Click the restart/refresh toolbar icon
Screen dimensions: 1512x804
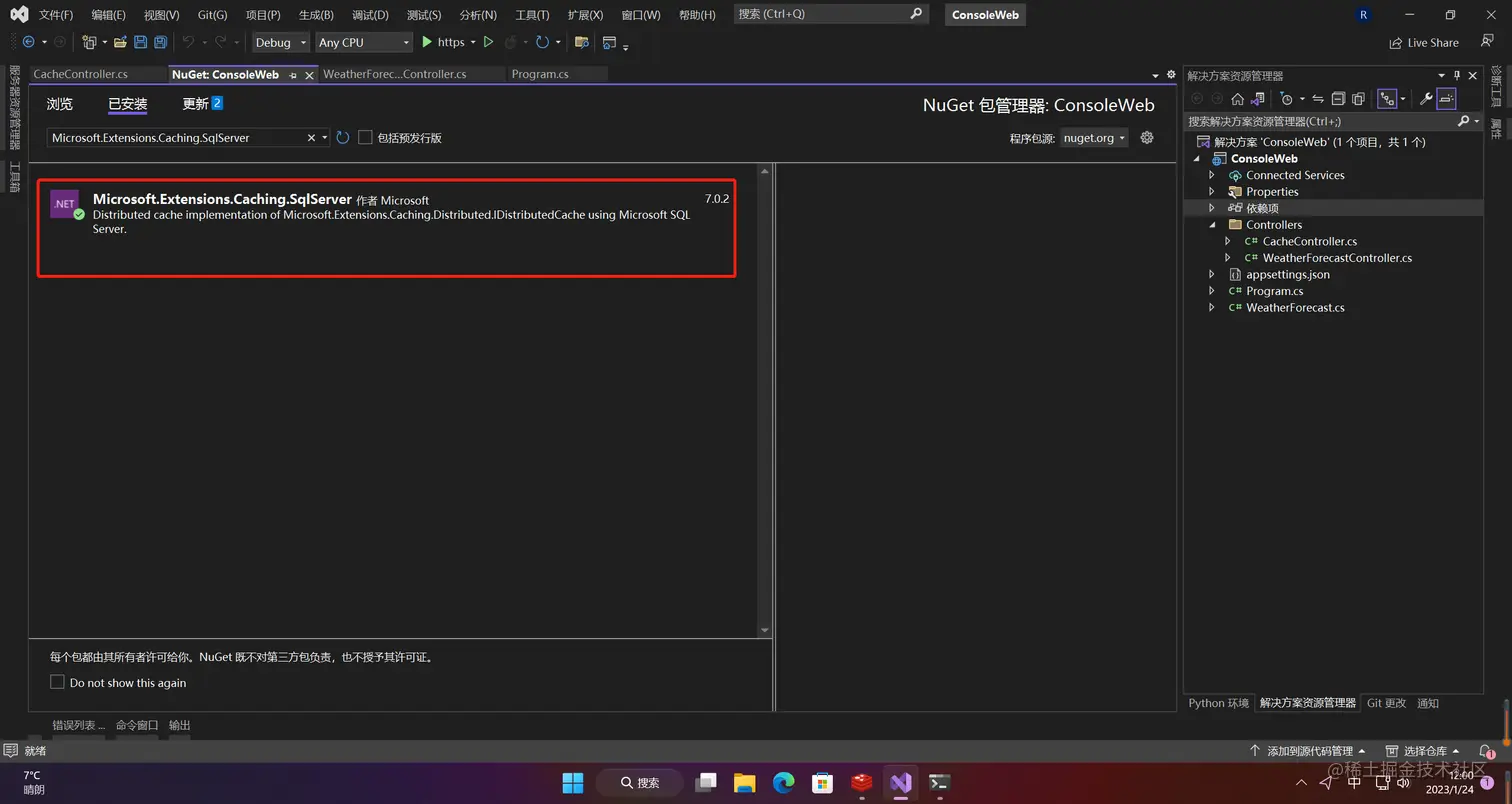pyautogui.click(x=542, y=42)
